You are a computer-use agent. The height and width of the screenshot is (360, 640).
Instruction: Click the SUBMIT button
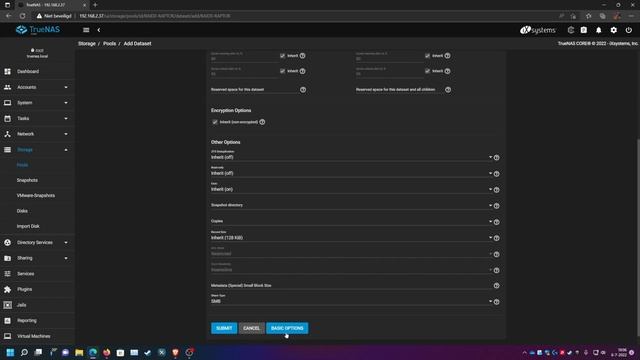pos(224,328)
